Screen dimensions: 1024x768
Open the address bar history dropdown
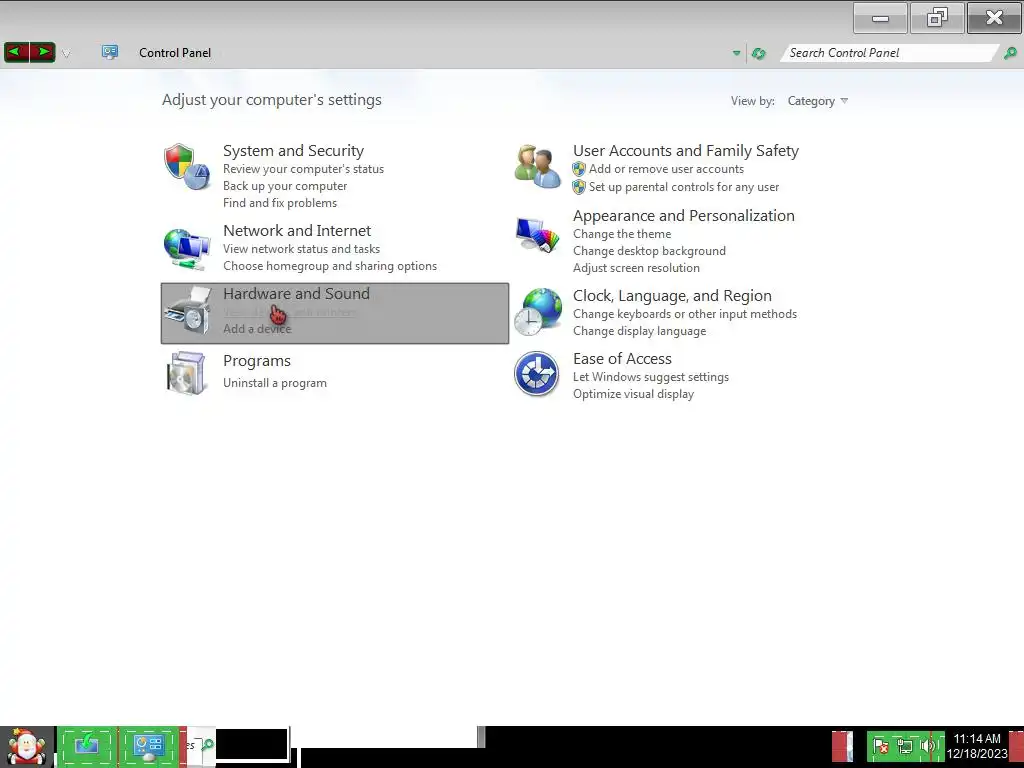pos(737,54)
